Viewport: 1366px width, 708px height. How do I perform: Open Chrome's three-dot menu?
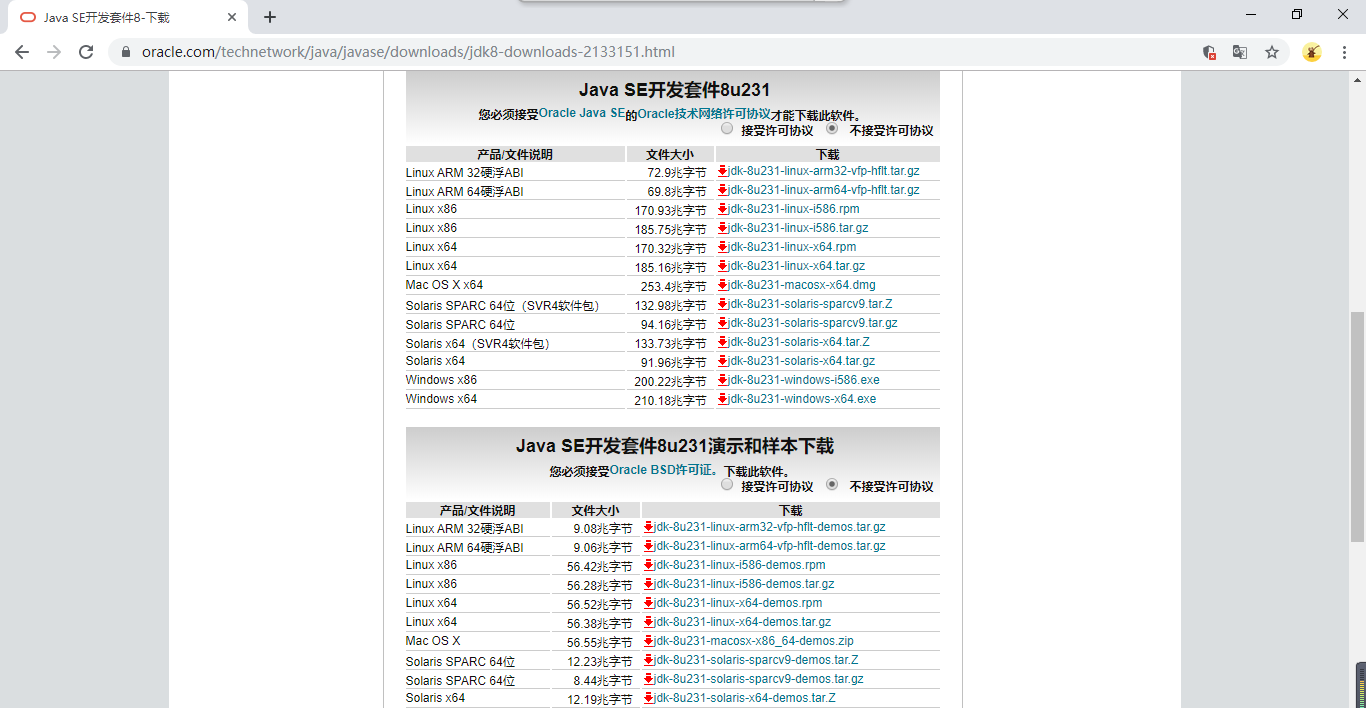click(x=1344, y=52)
